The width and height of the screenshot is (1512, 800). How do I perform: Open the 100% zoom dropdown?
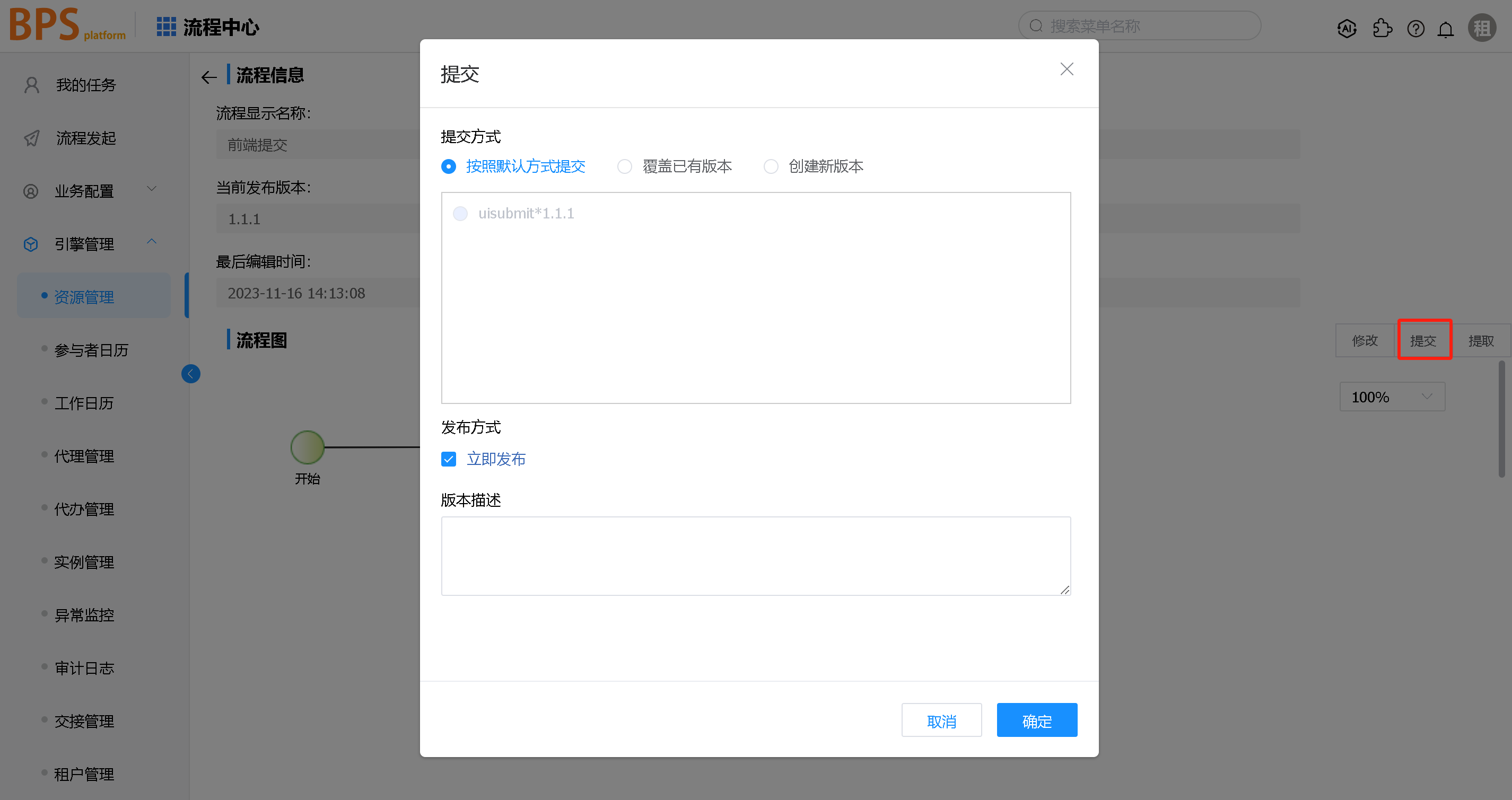(x=1392, y=397)
